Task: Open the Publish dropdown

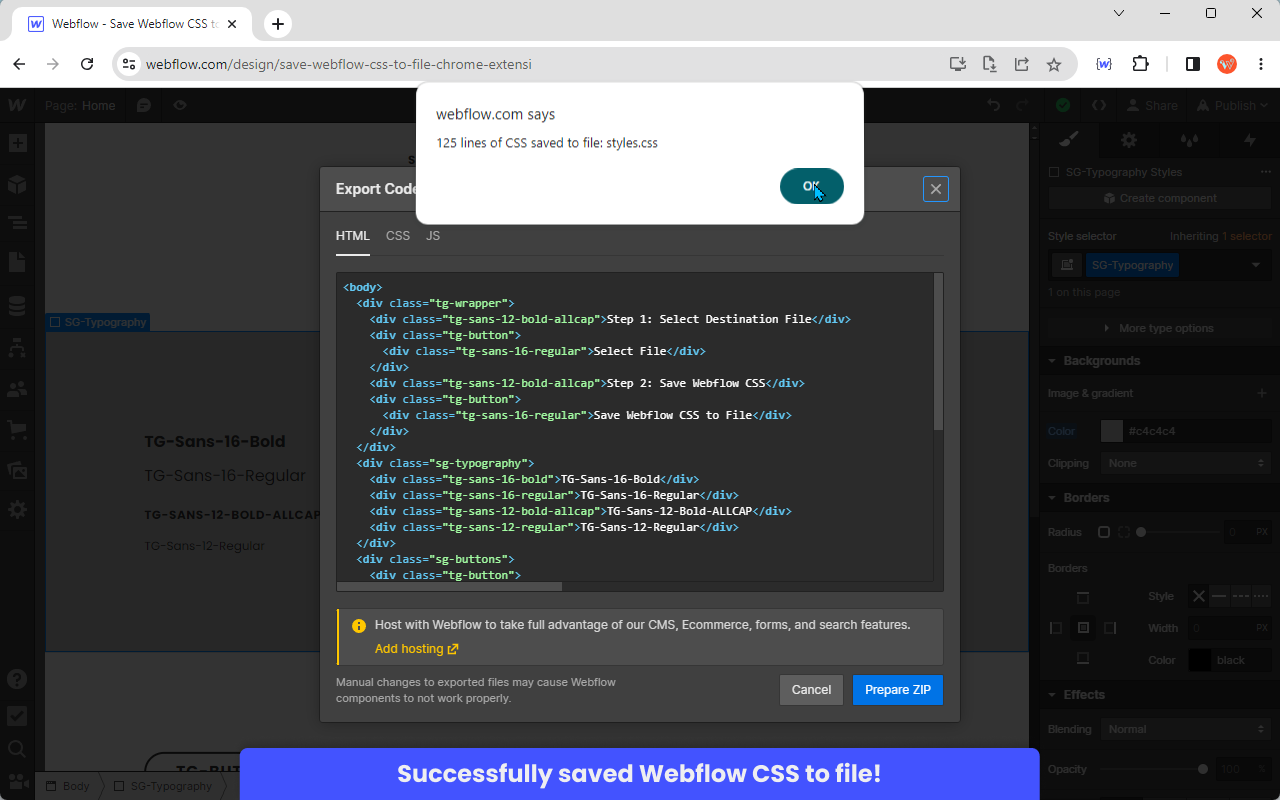Action: pos(1233,105)
